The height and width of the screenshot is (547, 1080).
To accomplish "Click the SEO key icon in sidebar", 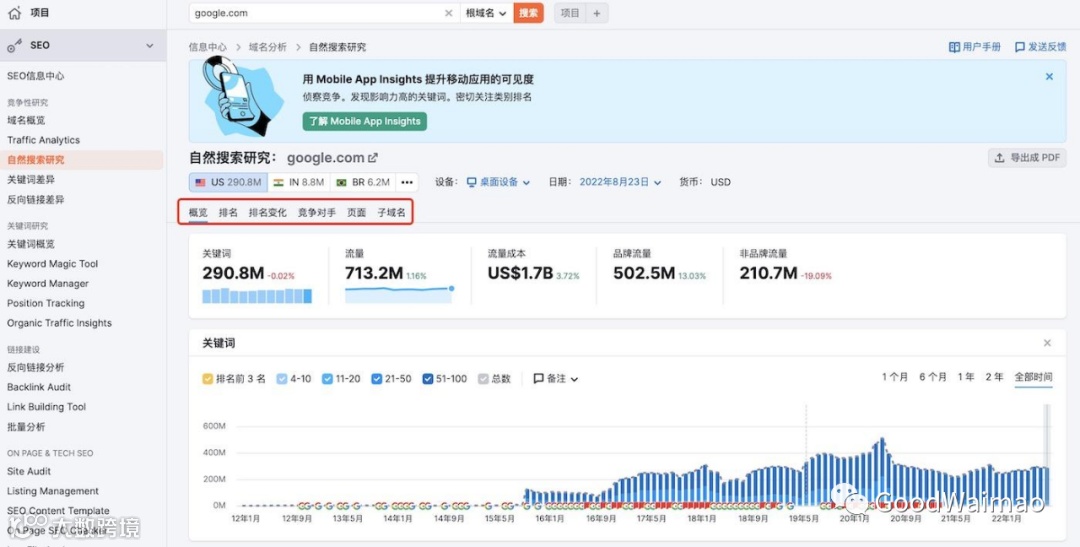I will [x=14, y=45].
